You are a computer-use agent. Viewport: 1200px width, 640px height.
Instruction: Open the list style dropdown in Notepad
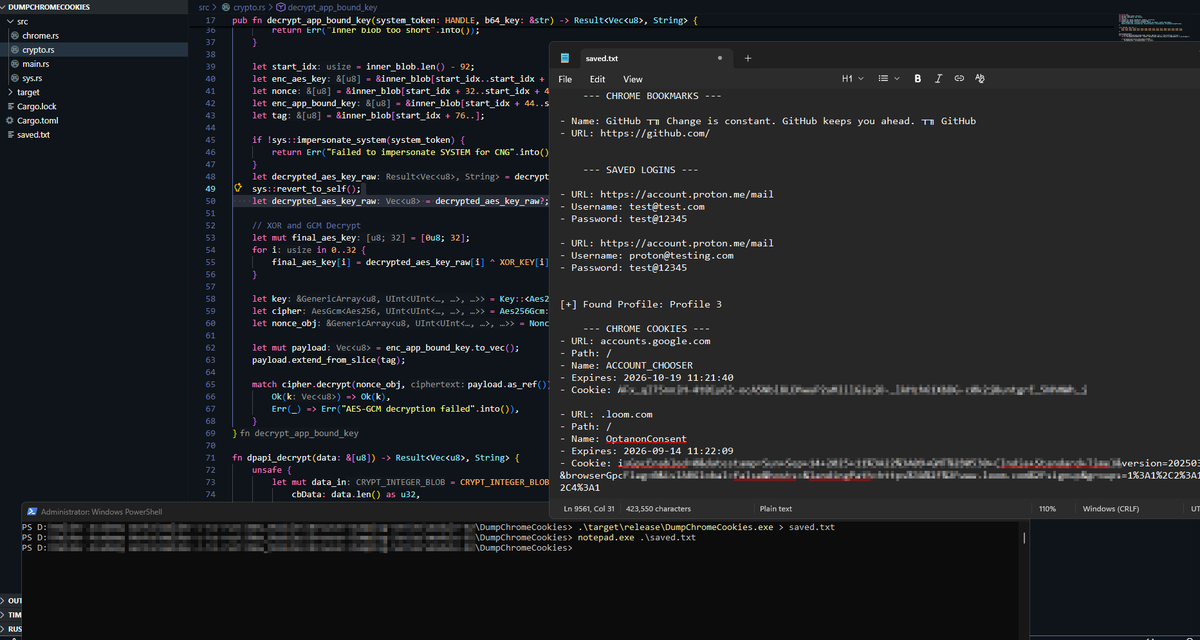(888, 78)
